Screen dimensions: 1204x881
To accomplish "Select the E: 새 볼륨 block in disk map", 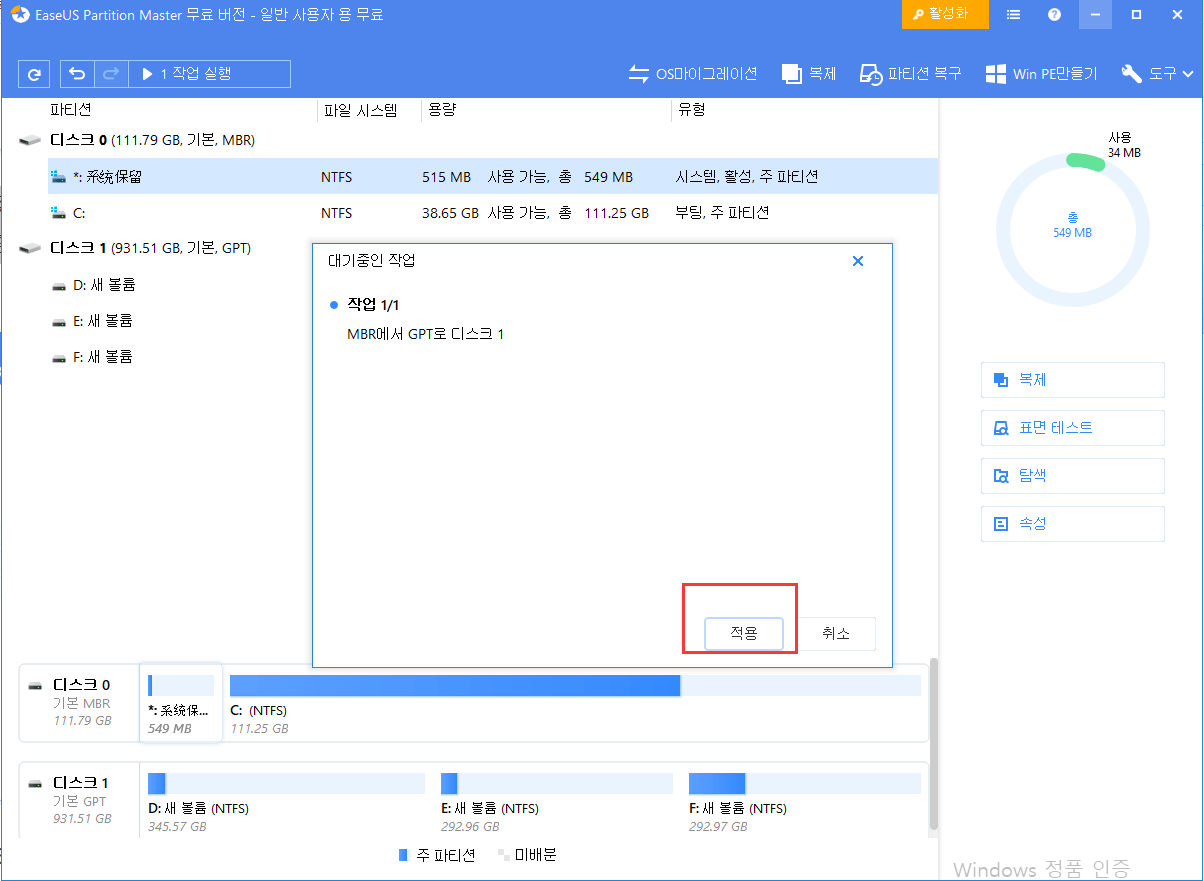I will point(555,798).
